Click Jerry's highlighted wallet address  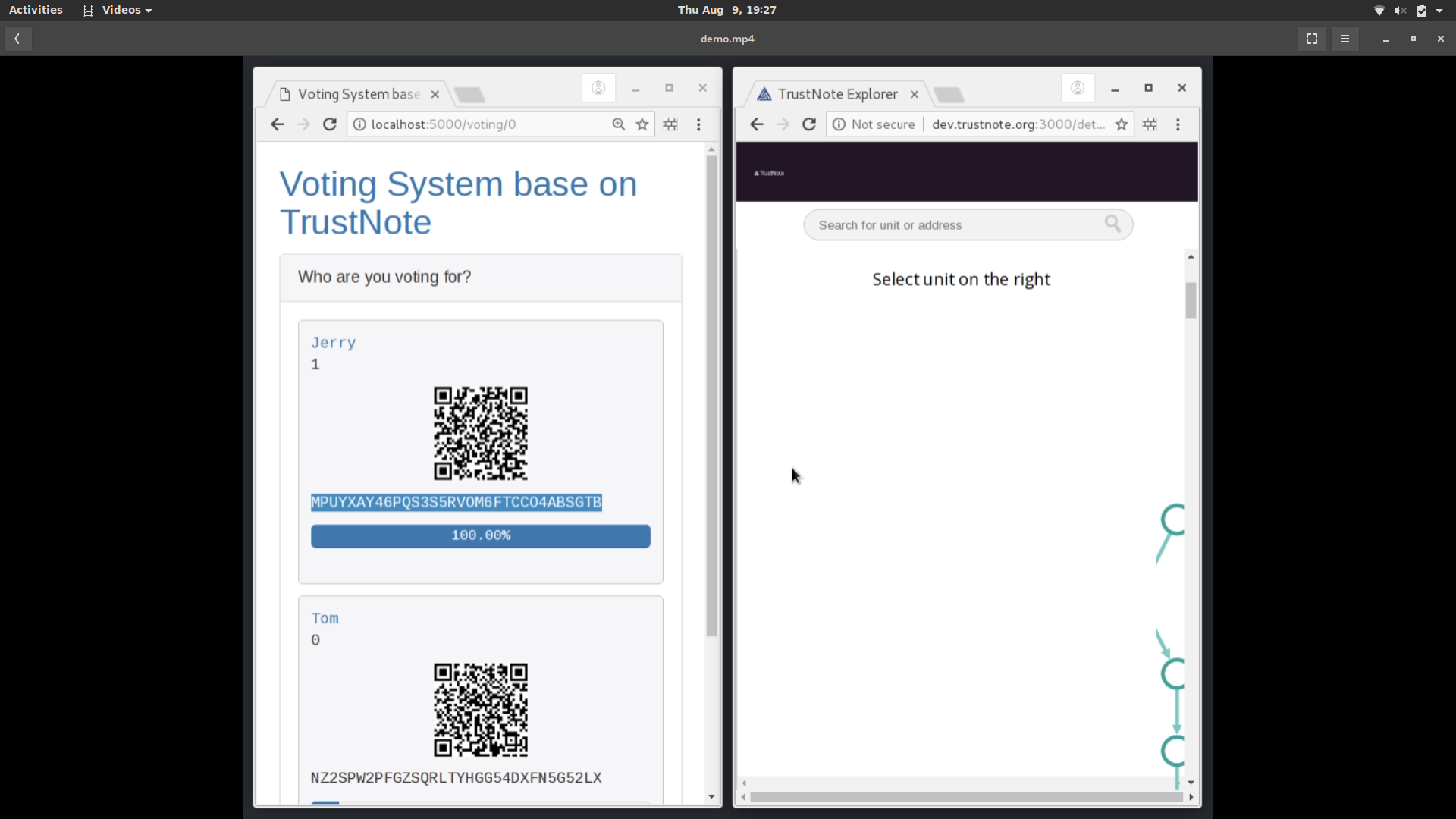pos(457,502)
